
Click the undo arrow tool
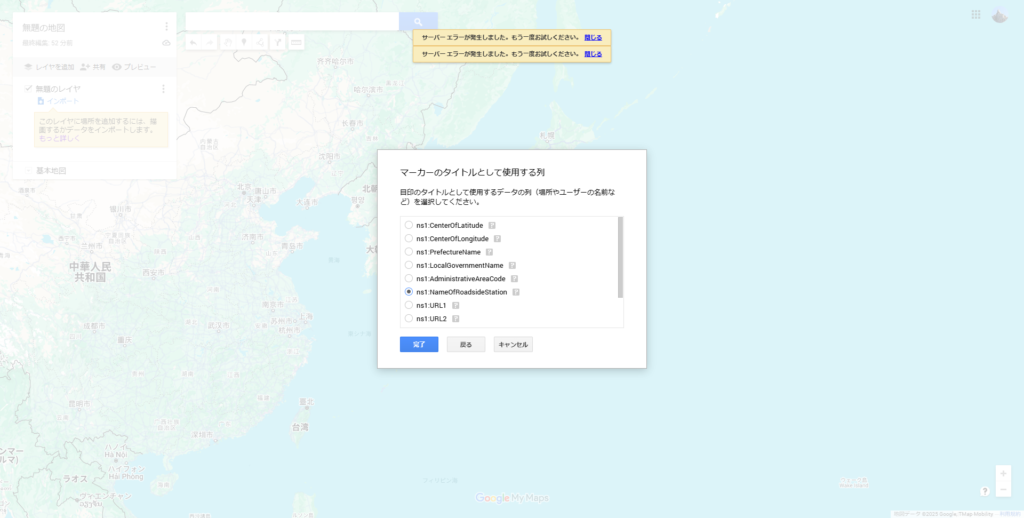coord(194,42)
